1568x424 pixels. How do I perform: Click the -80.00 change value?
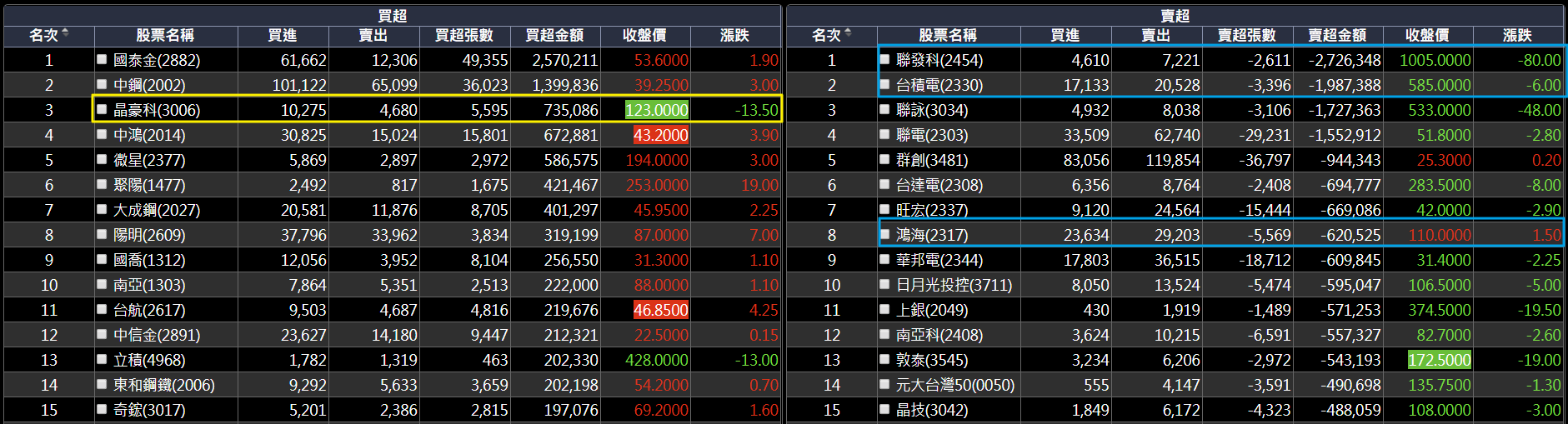(x=1539, y=60)
